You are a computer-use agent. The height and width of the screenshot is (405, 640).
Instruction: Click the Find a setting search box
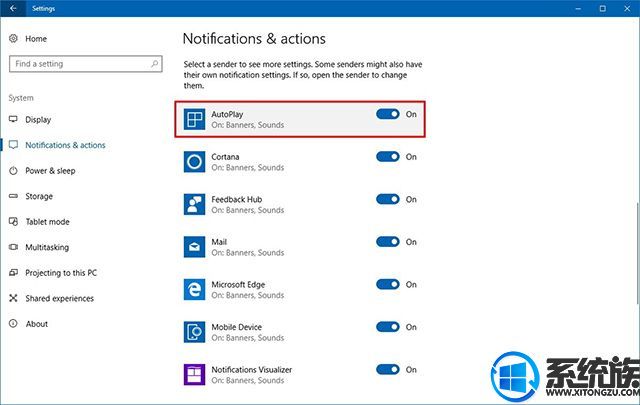(x=86, y=64)
